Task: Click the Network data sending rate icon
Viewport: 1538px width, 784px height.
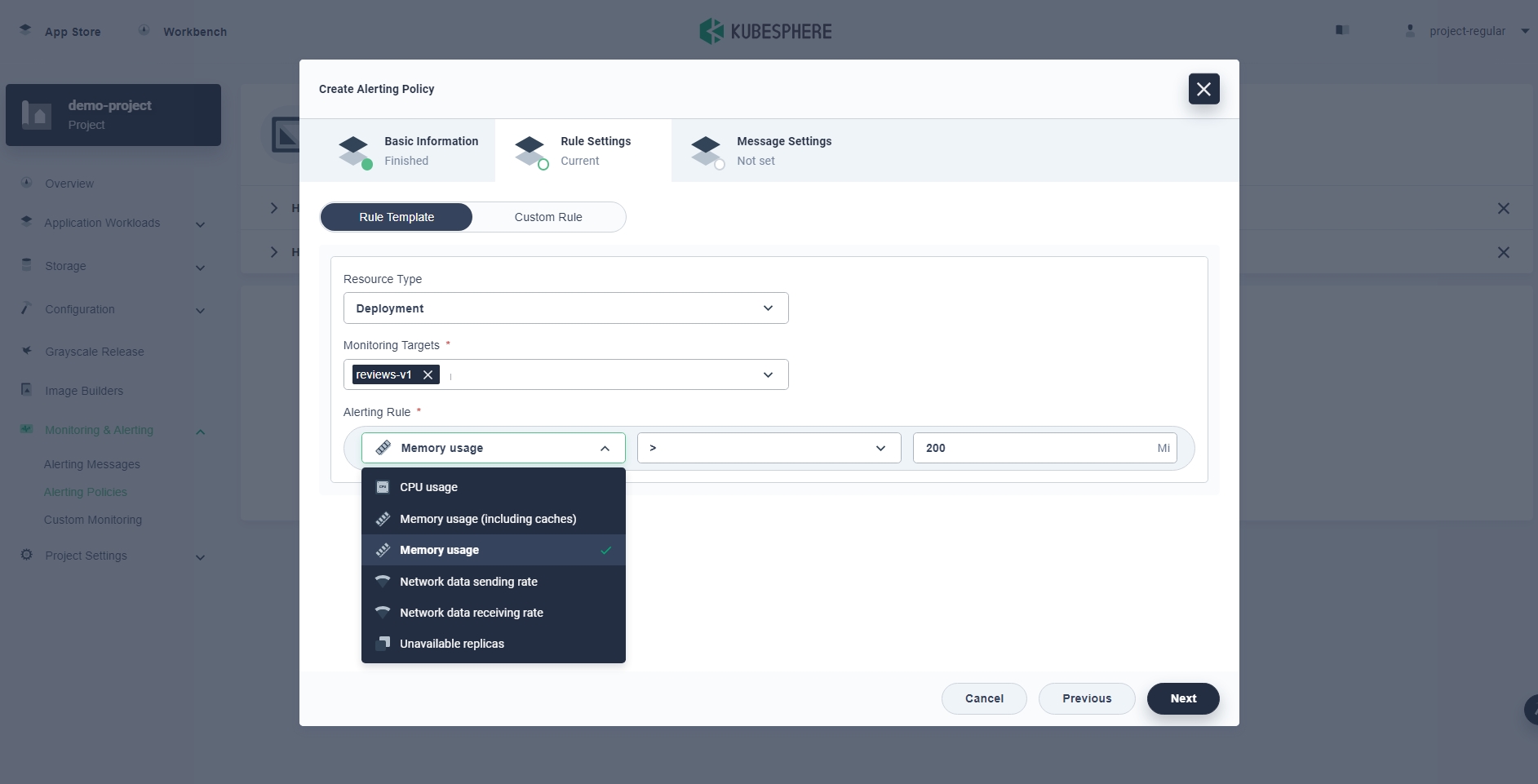Action: coord(383,582)
